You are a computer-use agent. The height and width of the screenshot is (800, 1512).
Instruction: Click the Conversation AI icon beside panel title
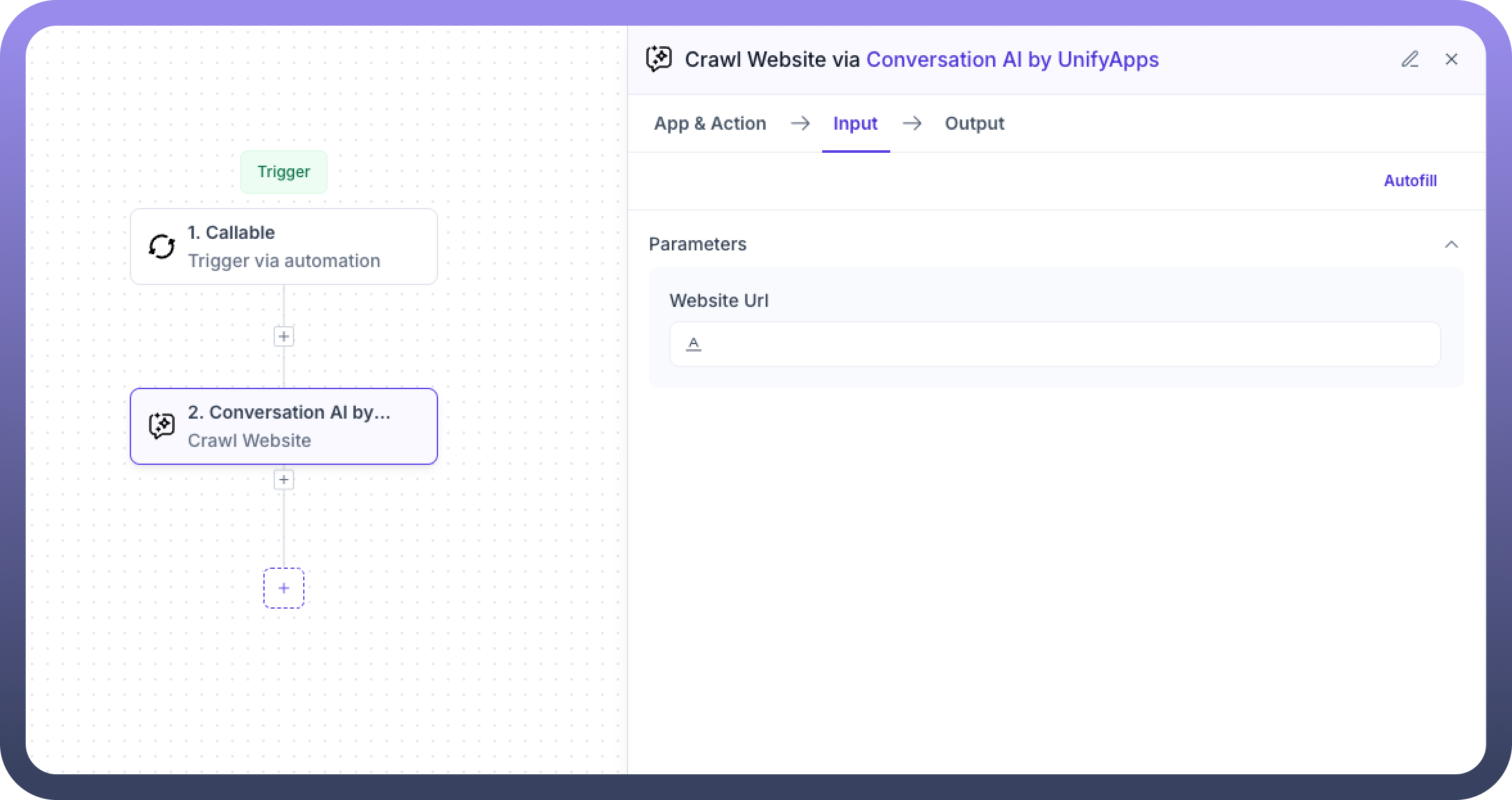click(659, 59)
